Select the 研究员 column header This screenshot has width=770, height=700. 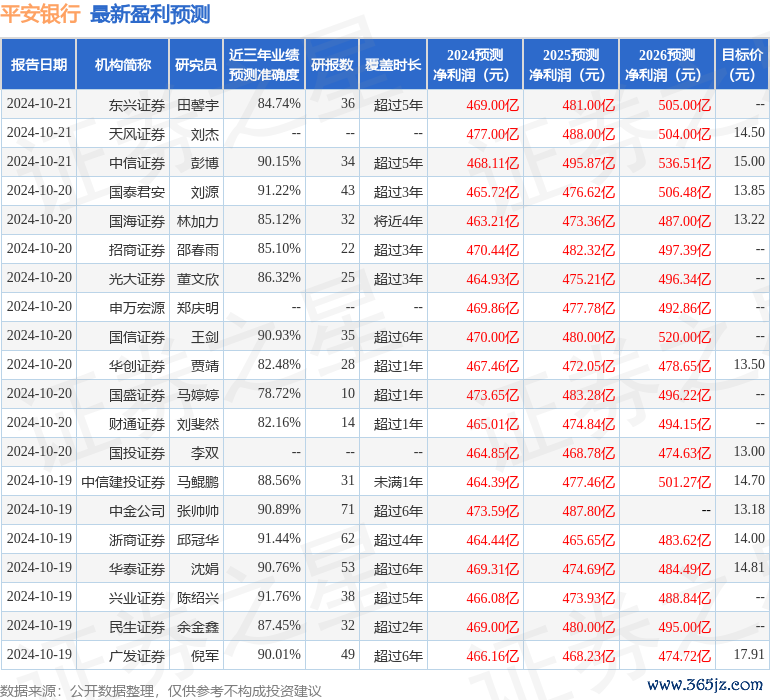click(196, 65)
